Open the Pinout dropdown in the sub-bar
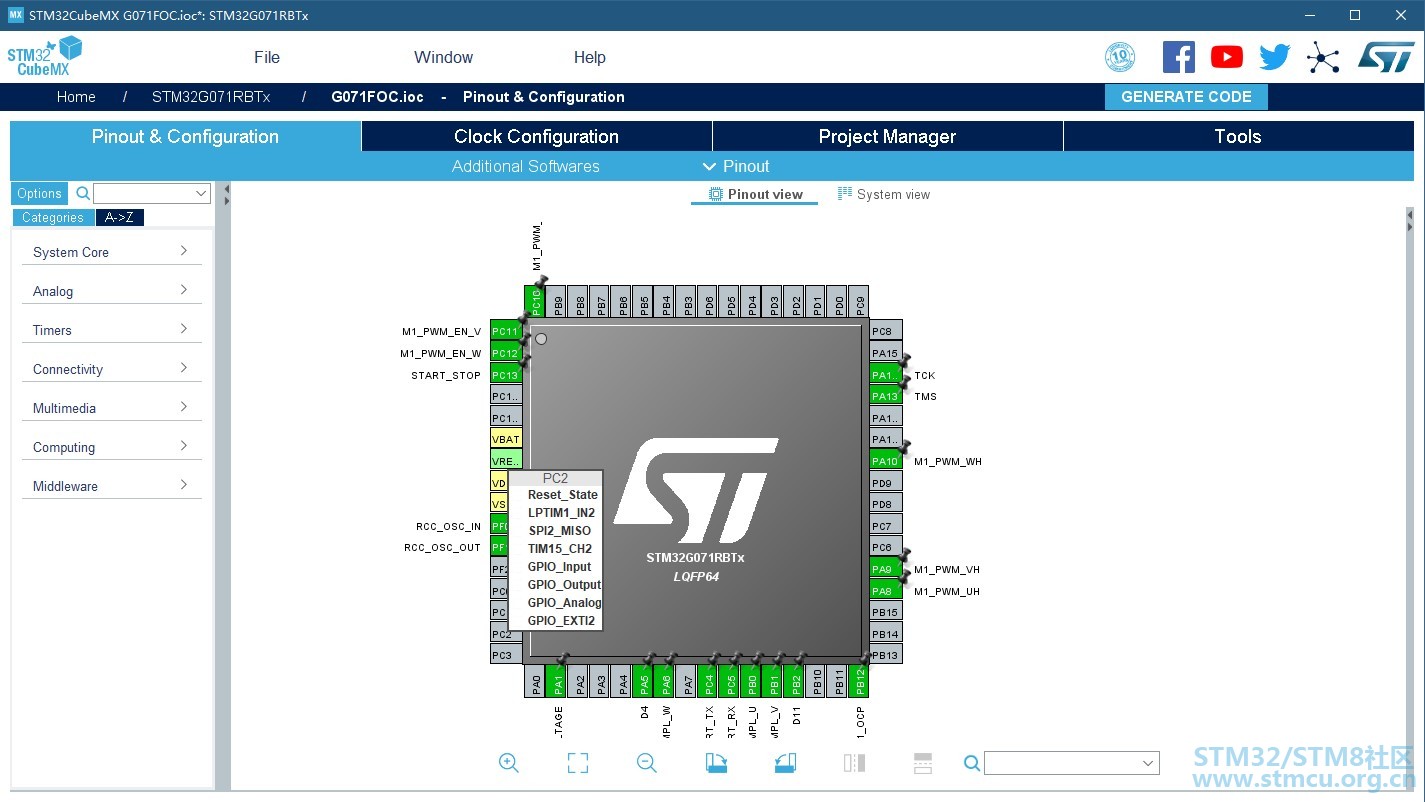The height and width of the screenshot is (802, 1425). 736,166
